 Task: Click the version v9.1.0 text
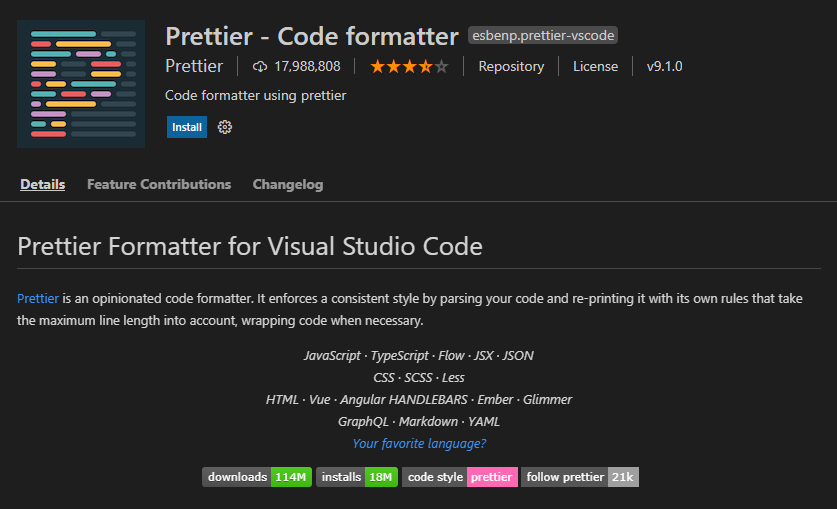[x=665, y=67]
